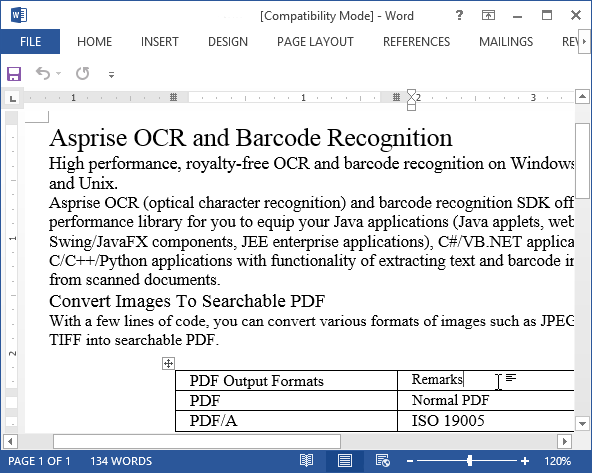The image size is (592, 473).
Task: Switch to the HOME tab
Action: click(x=94, y=42)
